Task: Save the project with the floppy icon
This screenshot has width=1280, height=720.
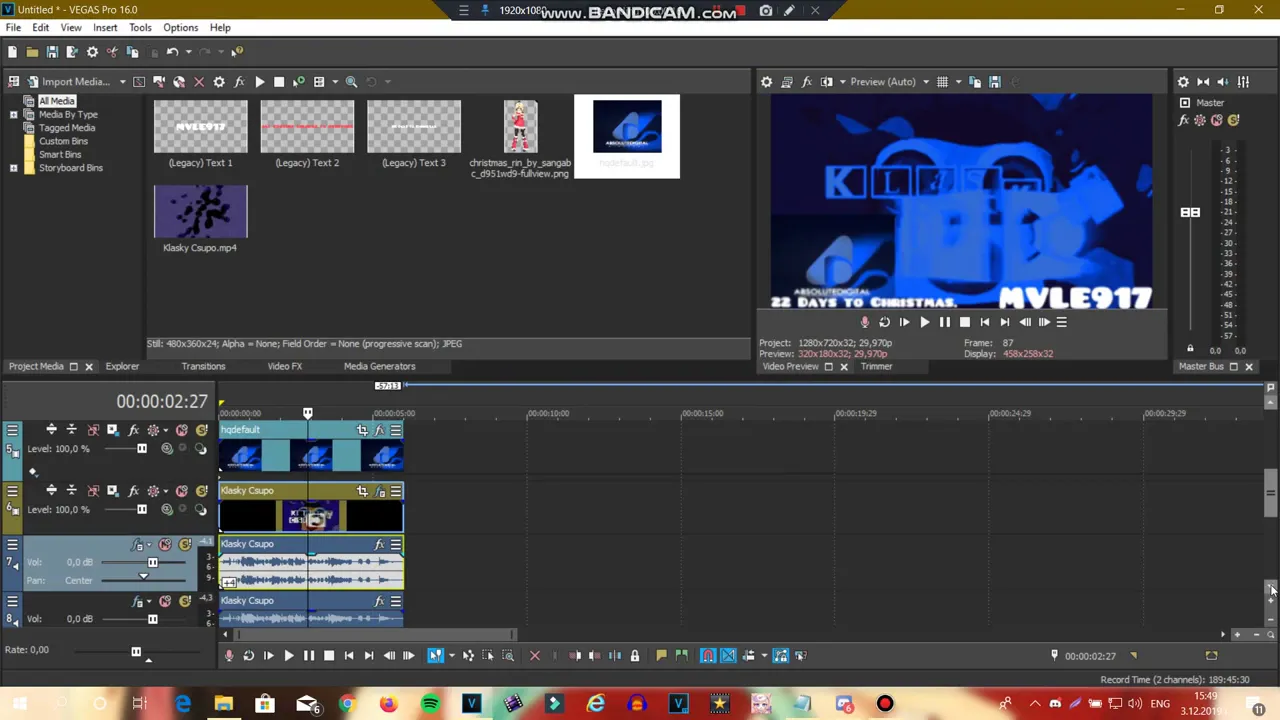Action: [52, 52]
